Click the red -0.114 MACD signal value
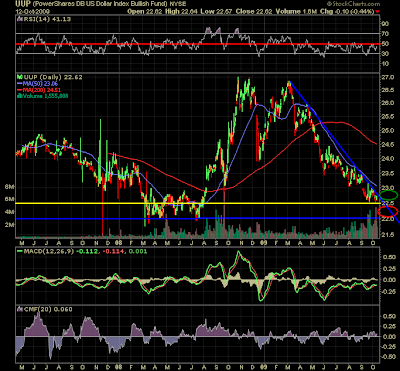The width and height of the screenshot is (400, 371). pos(113,251)
